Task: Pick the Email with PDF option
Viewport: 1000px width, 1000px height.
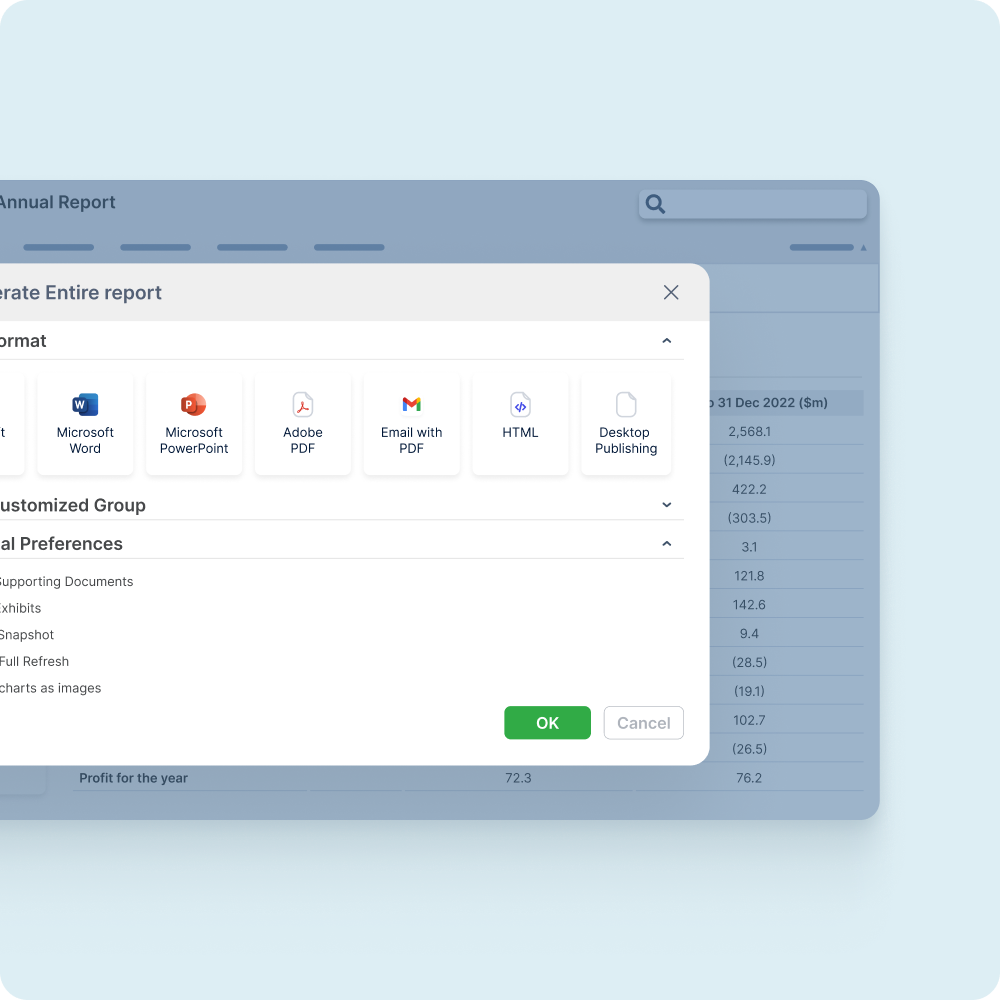Action: click(x=411, y=424)
